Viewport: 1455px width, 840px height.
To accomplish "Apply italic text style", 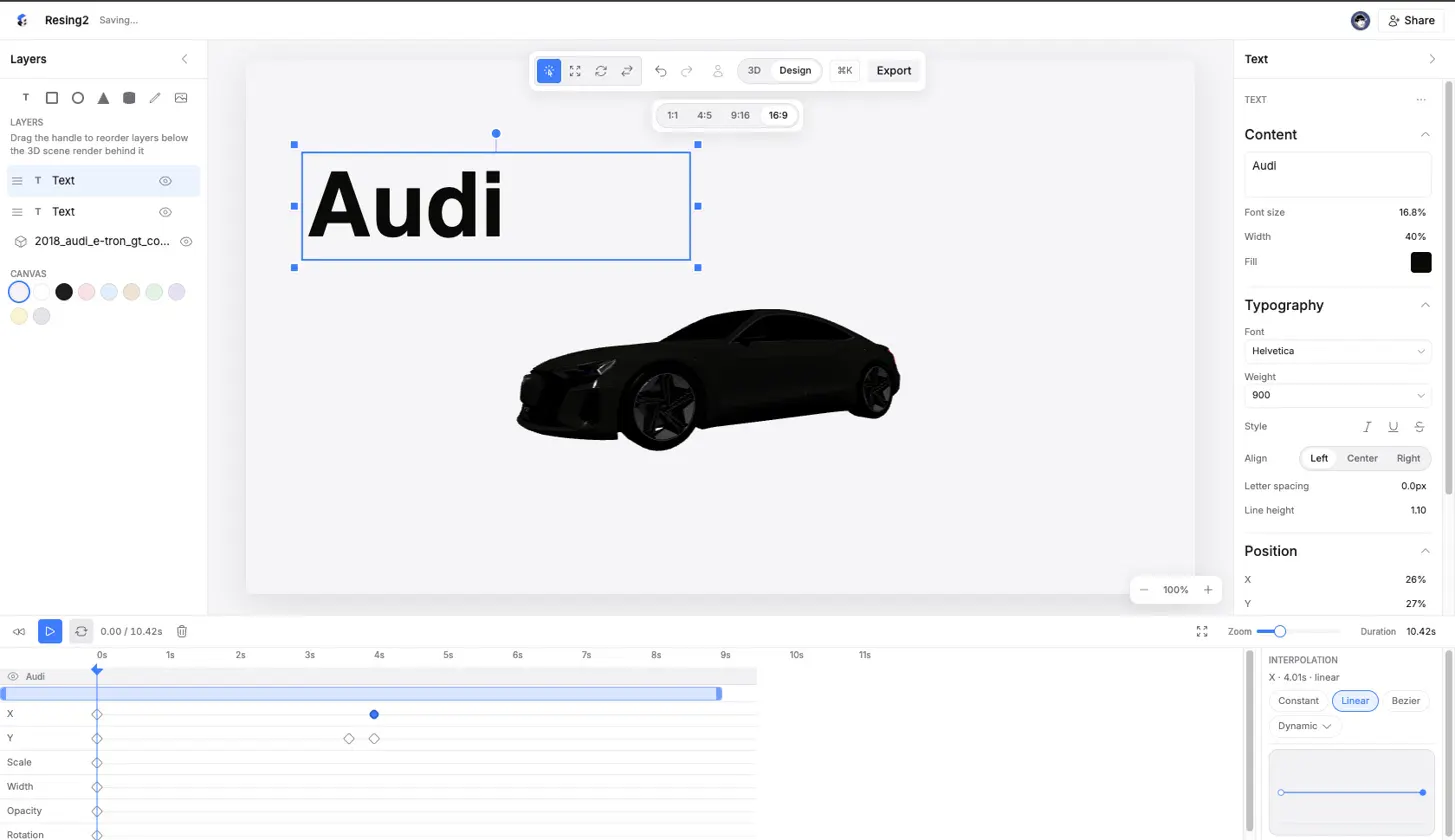I will pos(1367,427).
